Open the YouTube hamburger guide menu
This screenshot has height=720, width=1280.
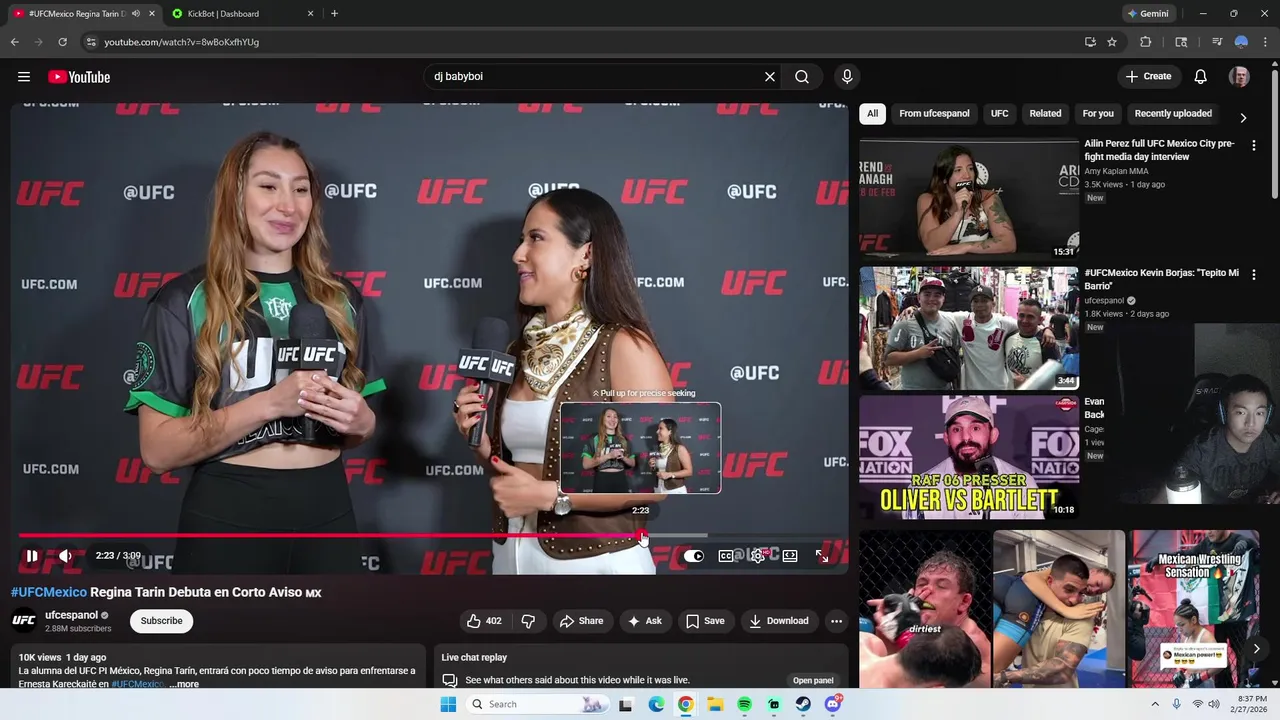[x=24, y=77]
